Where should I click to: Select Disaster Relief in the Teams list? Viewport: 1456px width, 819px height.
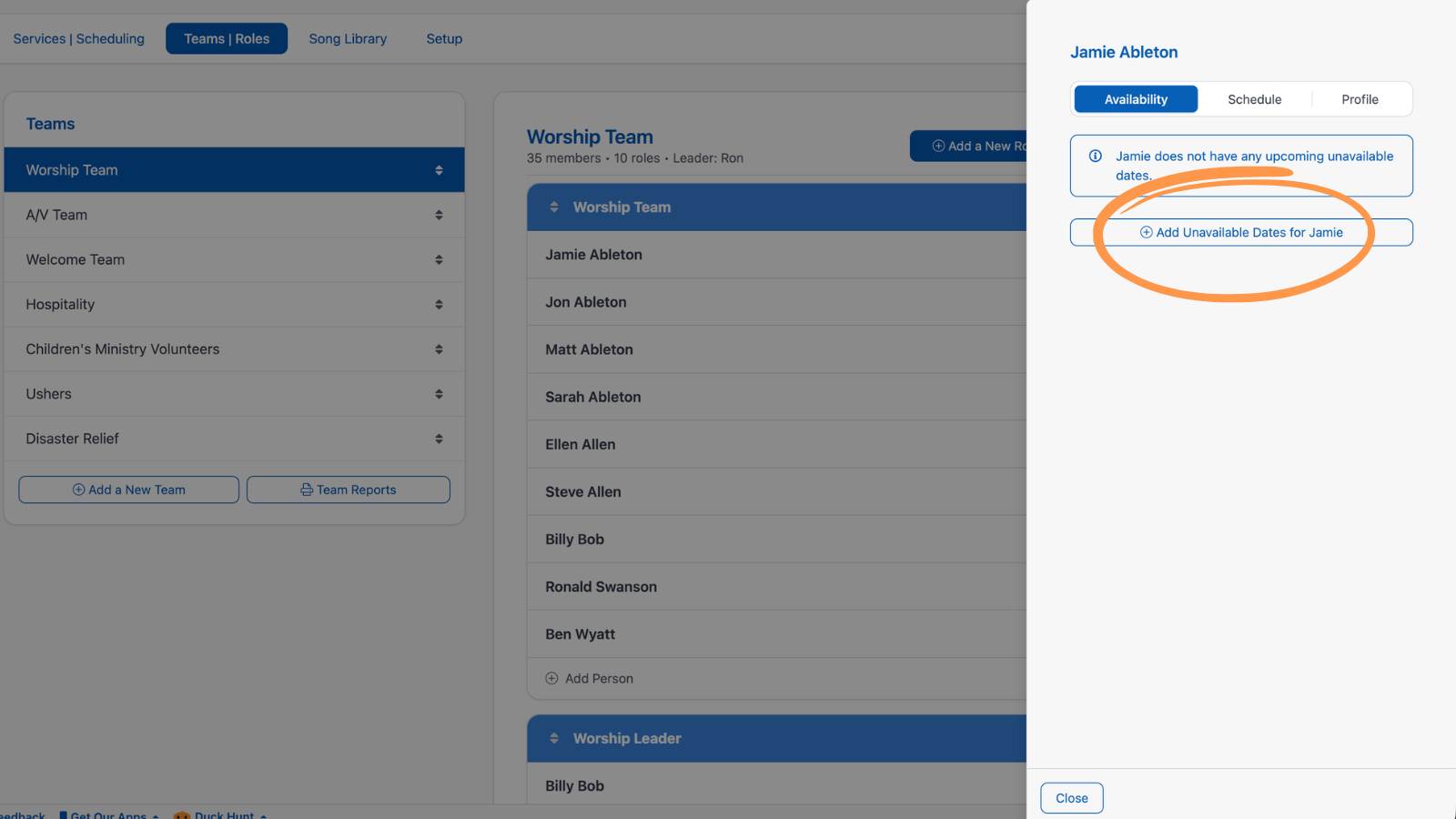coord(234,439)
